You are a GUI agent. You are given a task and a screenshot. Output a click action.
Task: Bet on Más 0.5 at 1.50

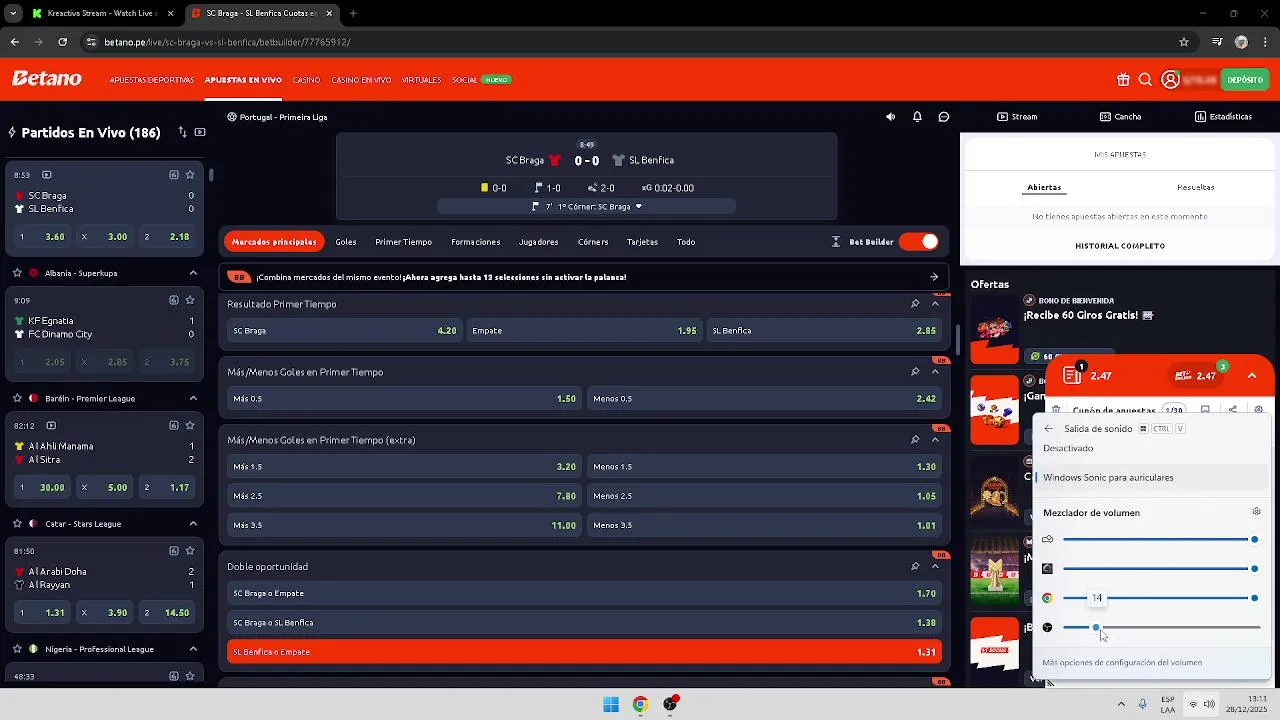(404, 398)
